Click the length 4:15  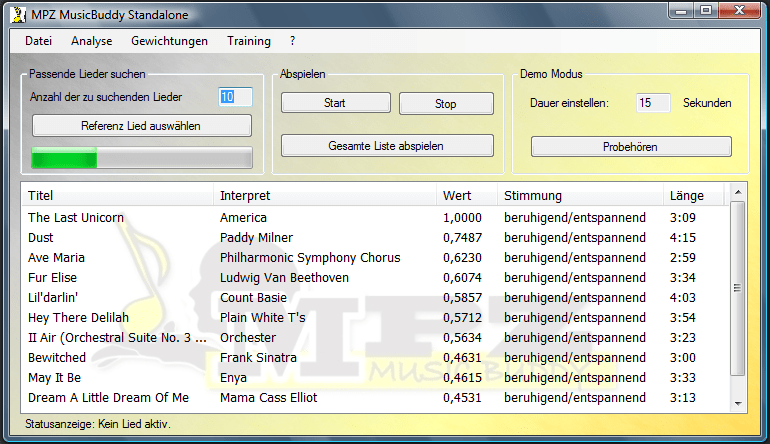click(683, 238)
